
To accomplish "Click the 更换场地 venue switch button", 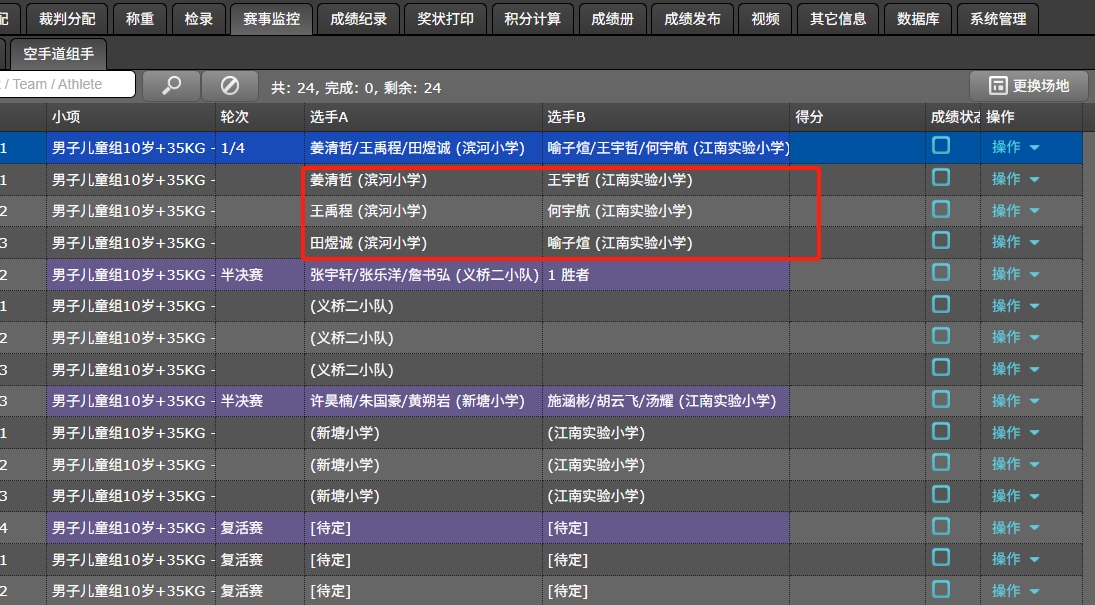I will 1029,86.
